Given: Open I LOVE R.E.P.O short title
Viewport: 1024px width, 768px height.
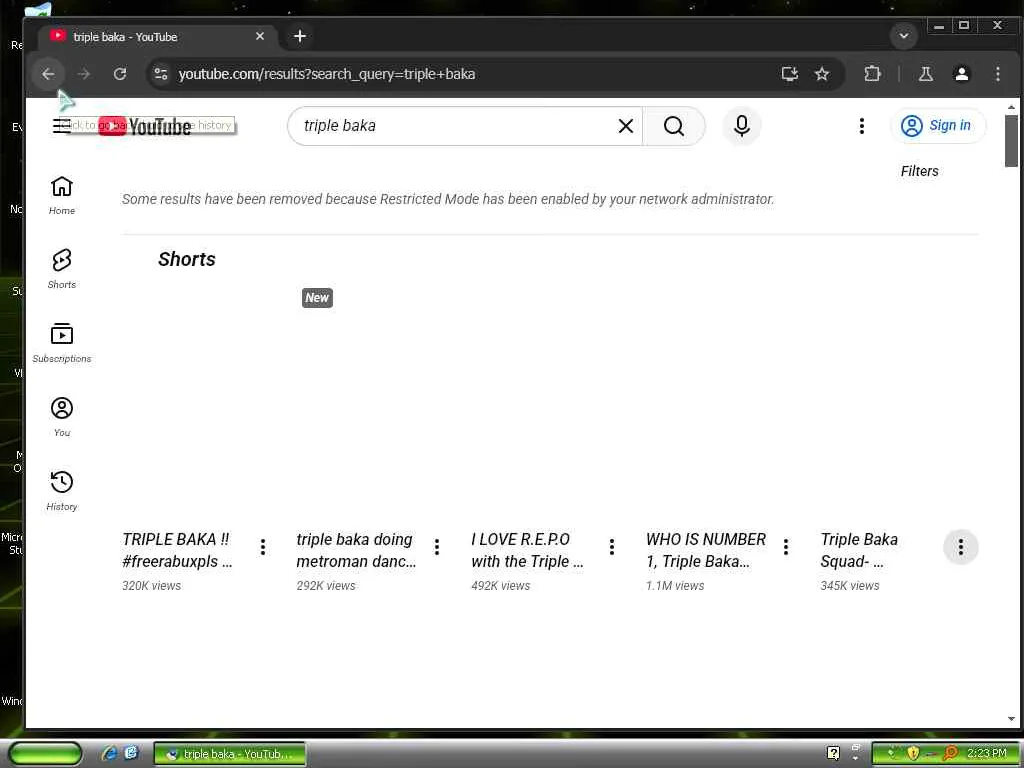Looking at the screenshot, I should tap(528, 551).
